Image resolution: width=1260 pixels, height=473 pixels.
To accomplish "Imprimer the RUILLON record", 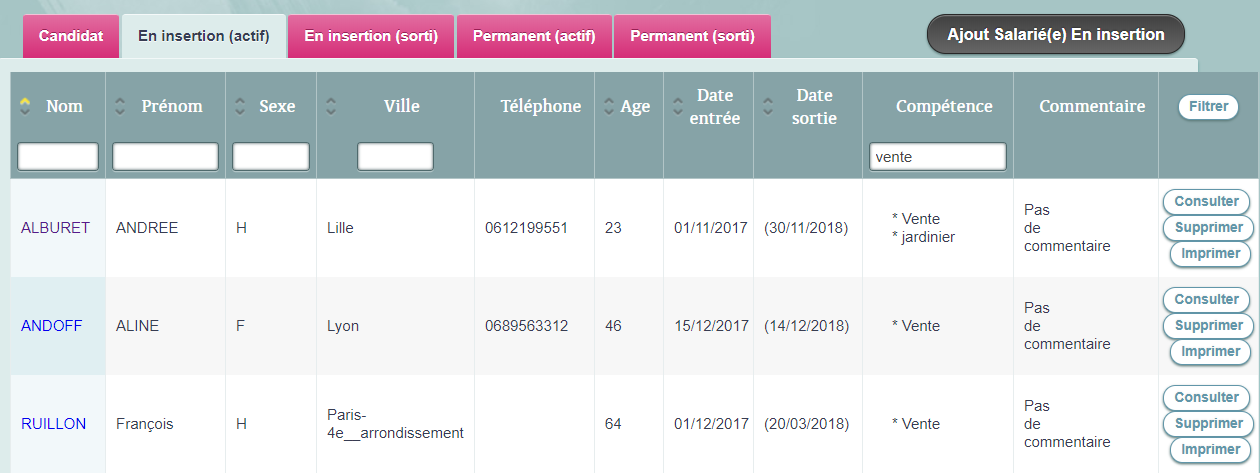I will coord(1210,450).
